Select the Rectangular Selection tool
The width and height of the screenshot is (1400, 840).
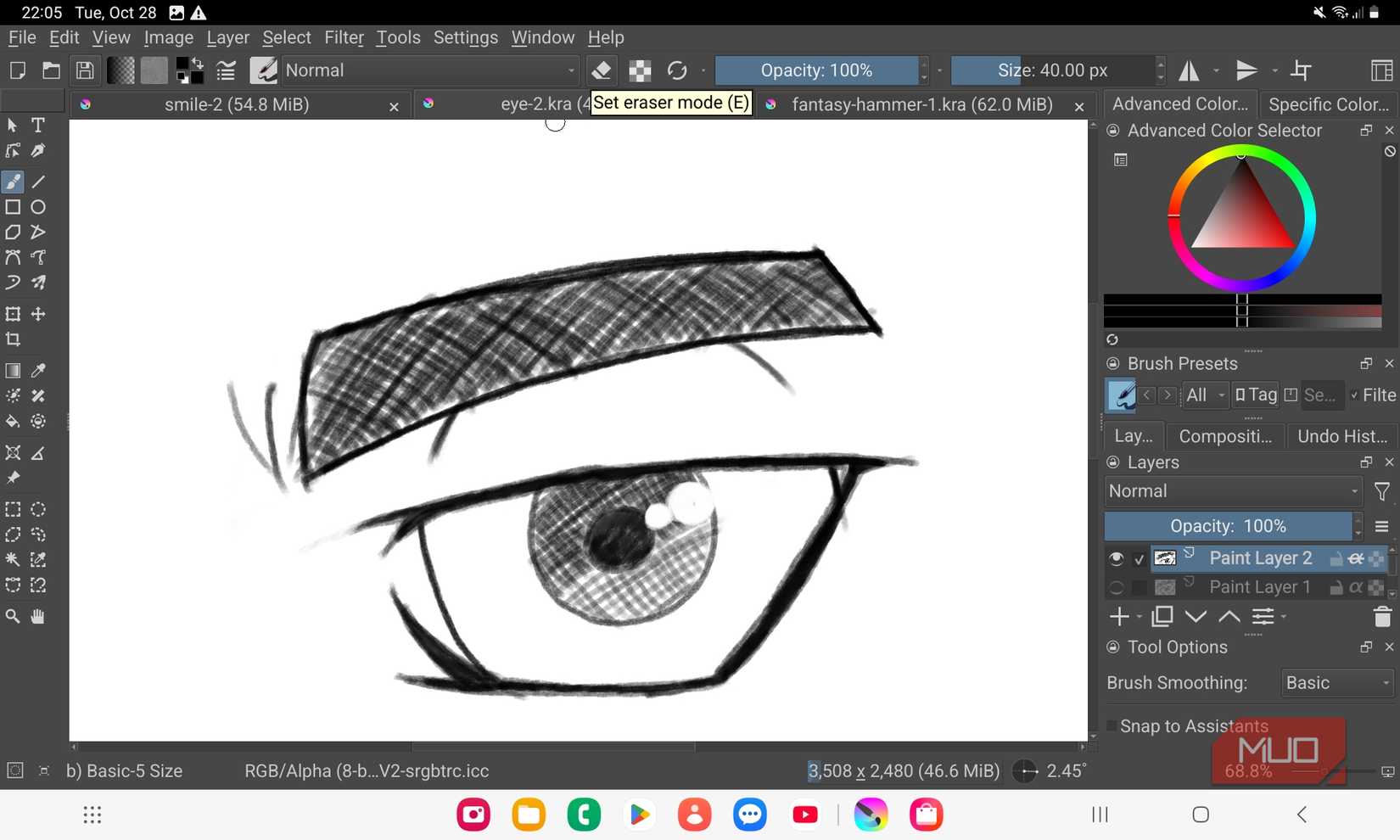coord(13,509)
